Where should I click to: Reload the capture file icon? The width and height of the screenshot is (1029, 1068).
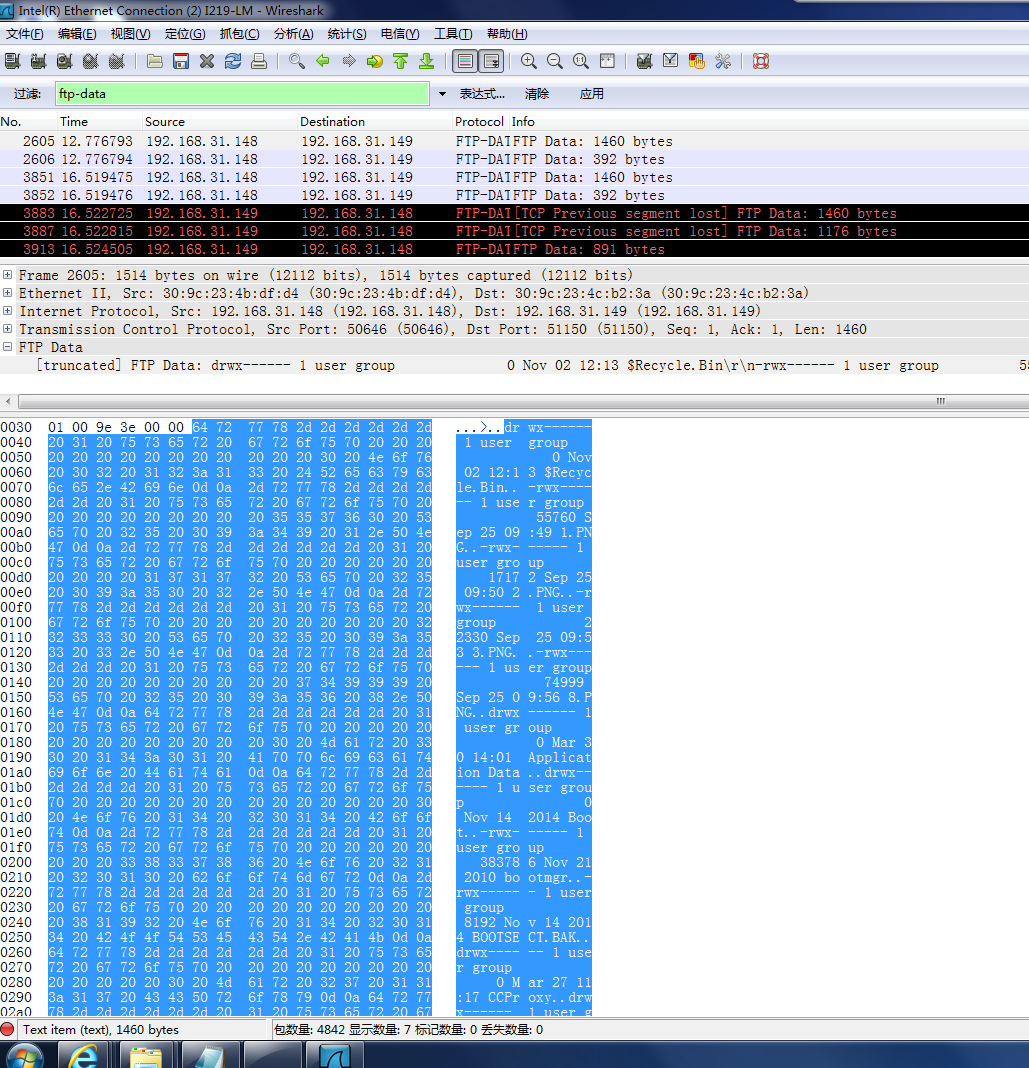233,61
